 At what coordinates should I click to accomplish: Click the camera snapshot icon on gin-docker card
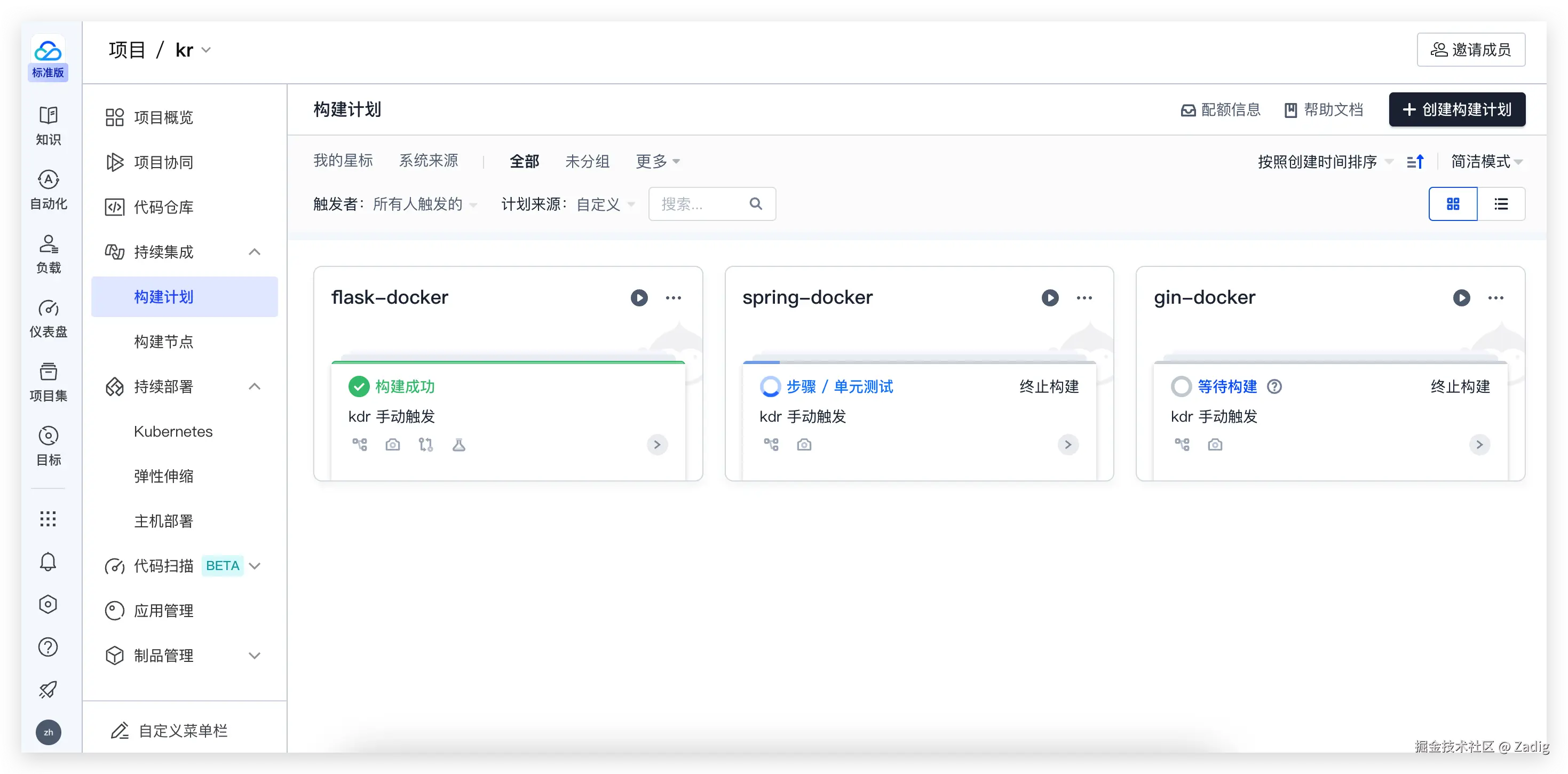tap(1215, 445)
